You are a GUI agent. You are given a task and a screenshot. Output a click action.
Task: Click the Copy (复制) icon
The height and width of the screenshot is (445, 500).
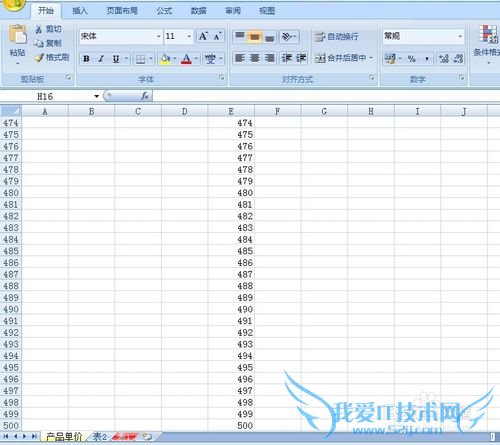(39, 43)
